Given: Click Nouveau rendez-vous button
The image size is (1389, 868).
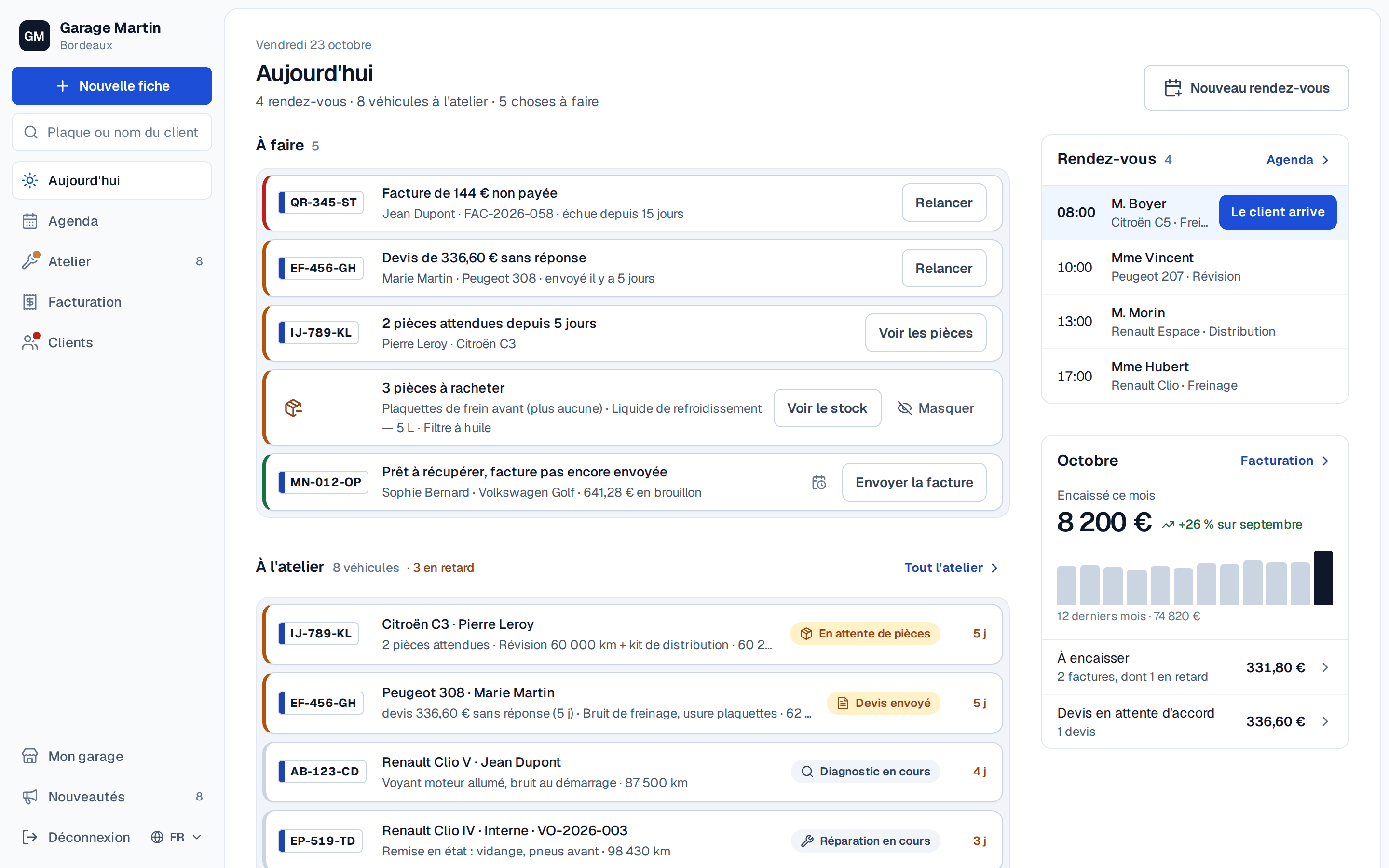Looking at the screenshot, I should 1246,88.
